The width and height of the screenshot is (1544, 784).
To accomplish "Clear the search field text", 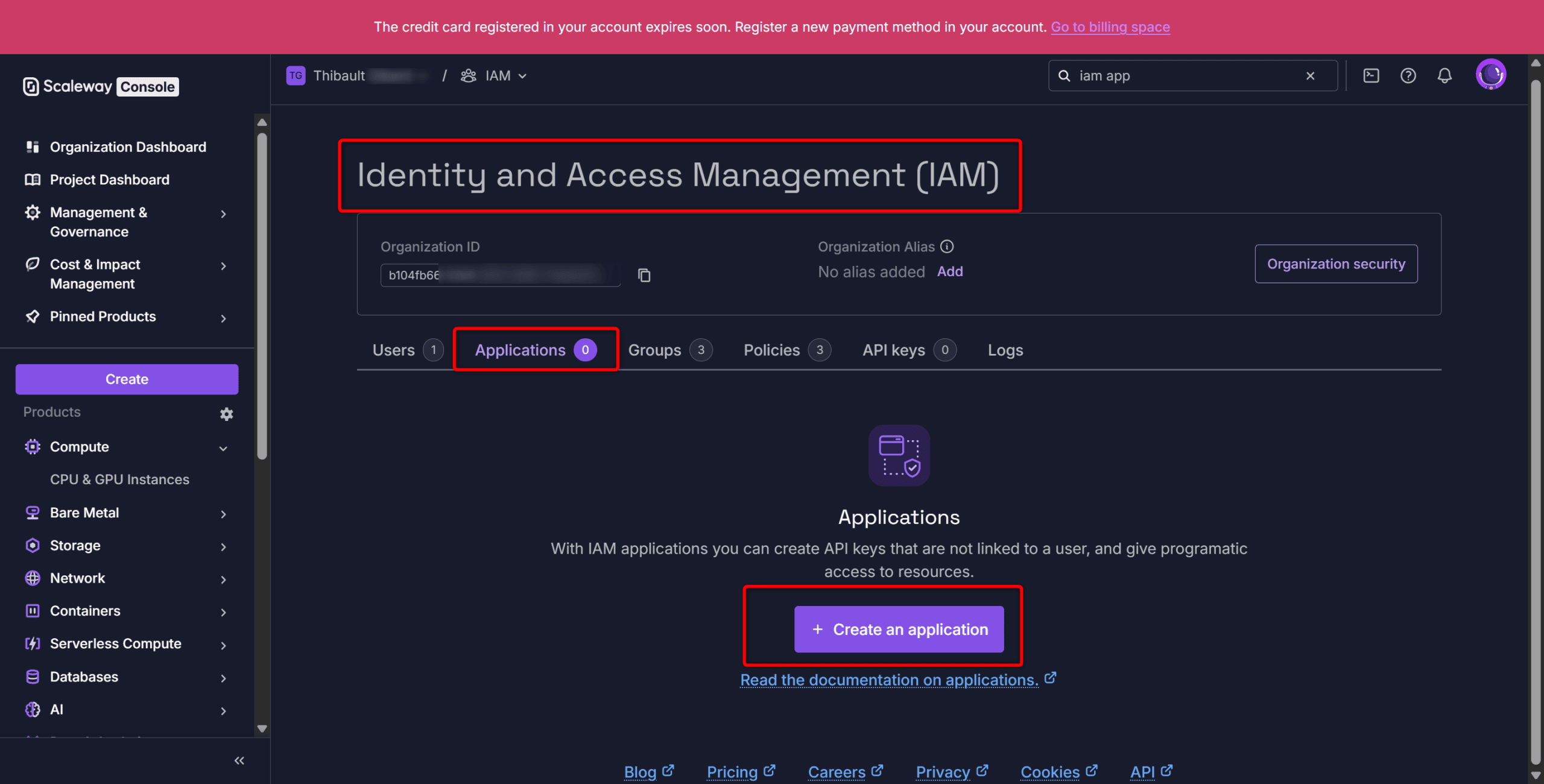I will [1310, 75].
